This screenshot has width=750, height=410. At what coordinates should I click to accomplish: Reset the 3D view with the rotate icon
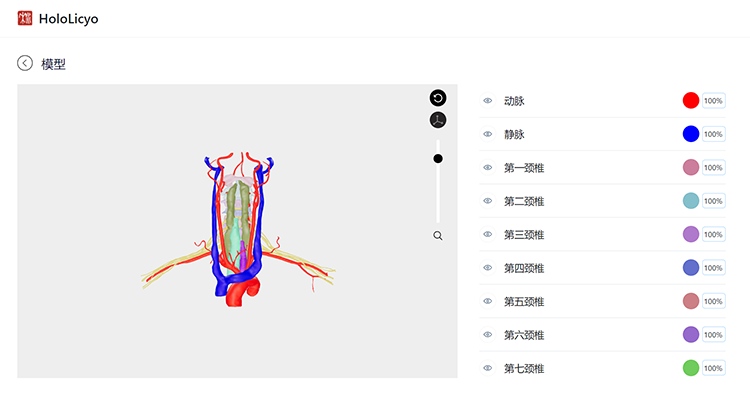pos(438,98)
